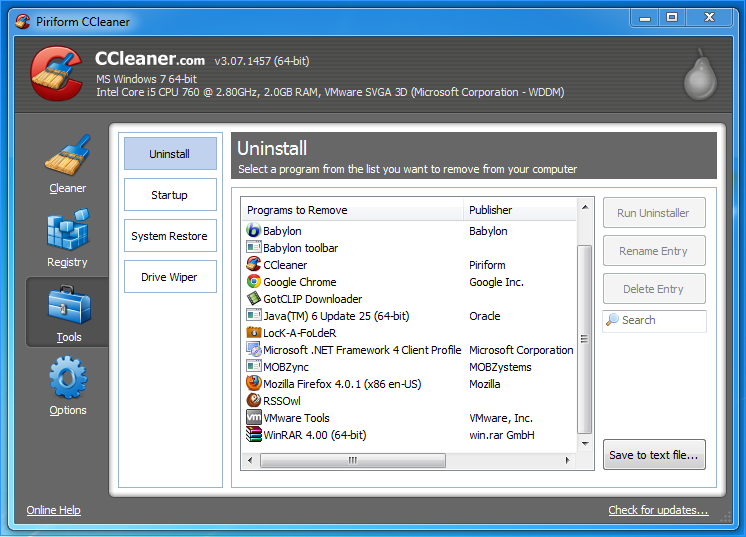This screenshot has width=746, height=537.
Task: Open the Cleaner section icon
Action: [68, 156]
